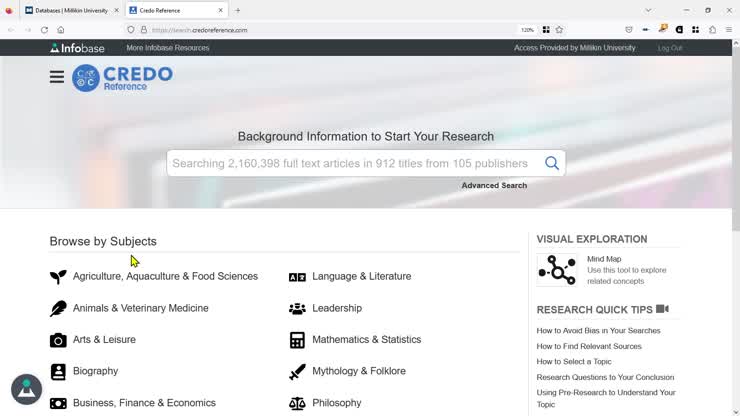This screenshot has width=740, height=416.
Task: Open a new browser tab
Action: [237, 10]
